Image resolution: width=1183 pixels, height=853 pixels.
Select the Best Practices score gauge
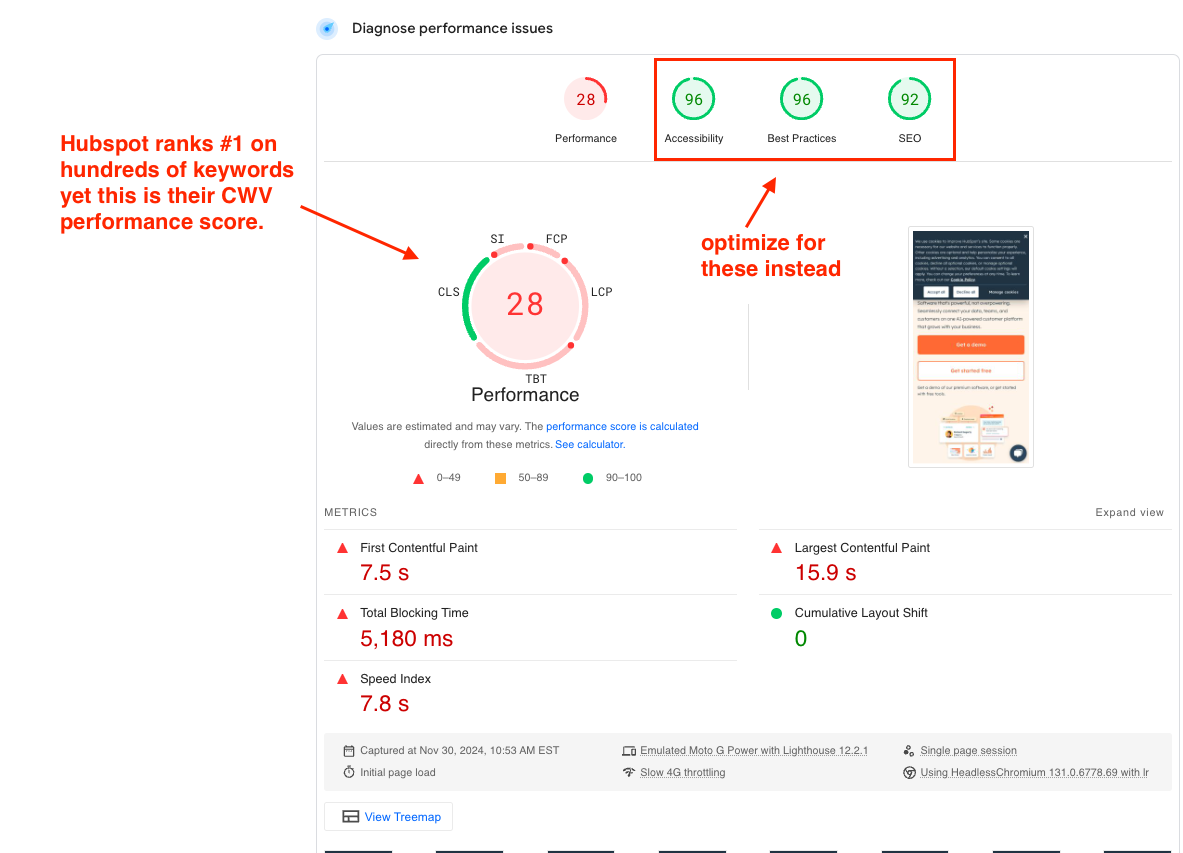point(801,99)
